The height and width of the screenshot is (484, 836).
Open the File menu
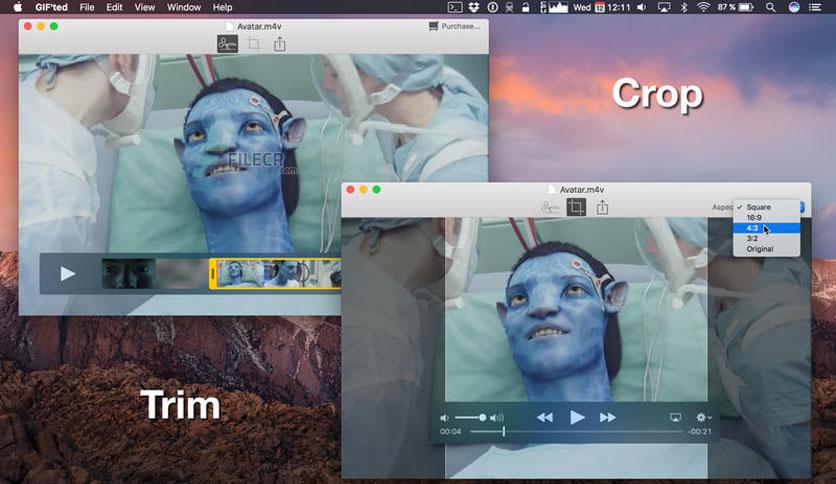[86, 7]
